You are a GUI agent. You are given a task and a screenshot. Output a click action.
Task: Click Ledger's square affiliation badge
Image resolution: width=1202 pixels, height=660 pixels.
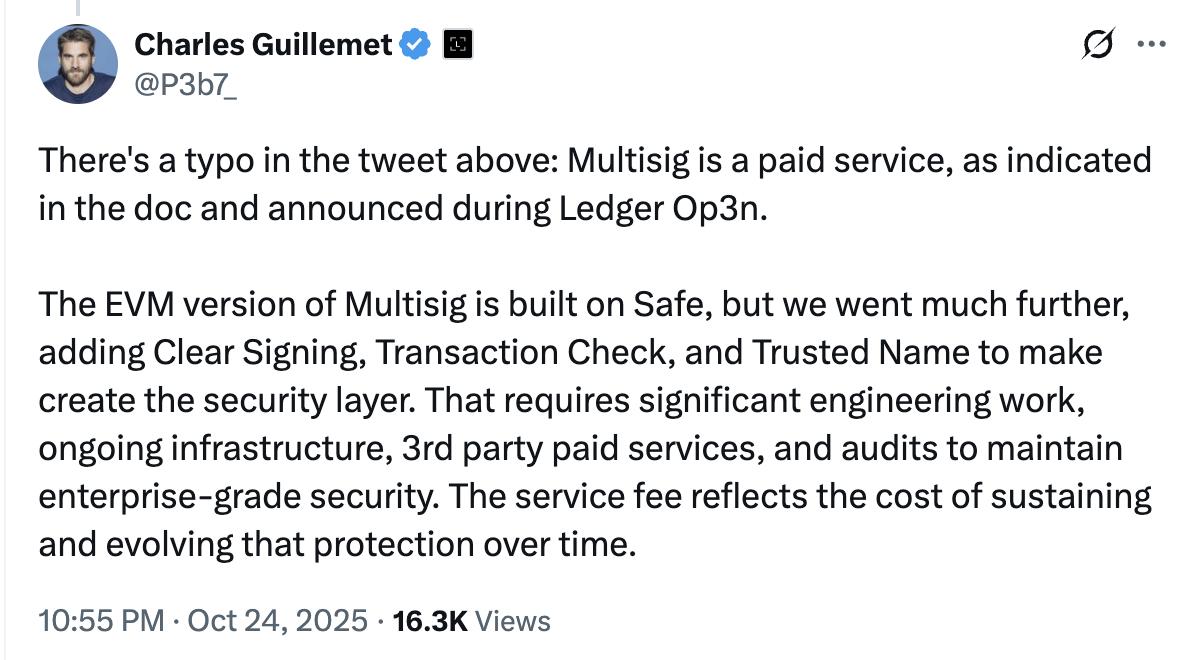point(458,44)
